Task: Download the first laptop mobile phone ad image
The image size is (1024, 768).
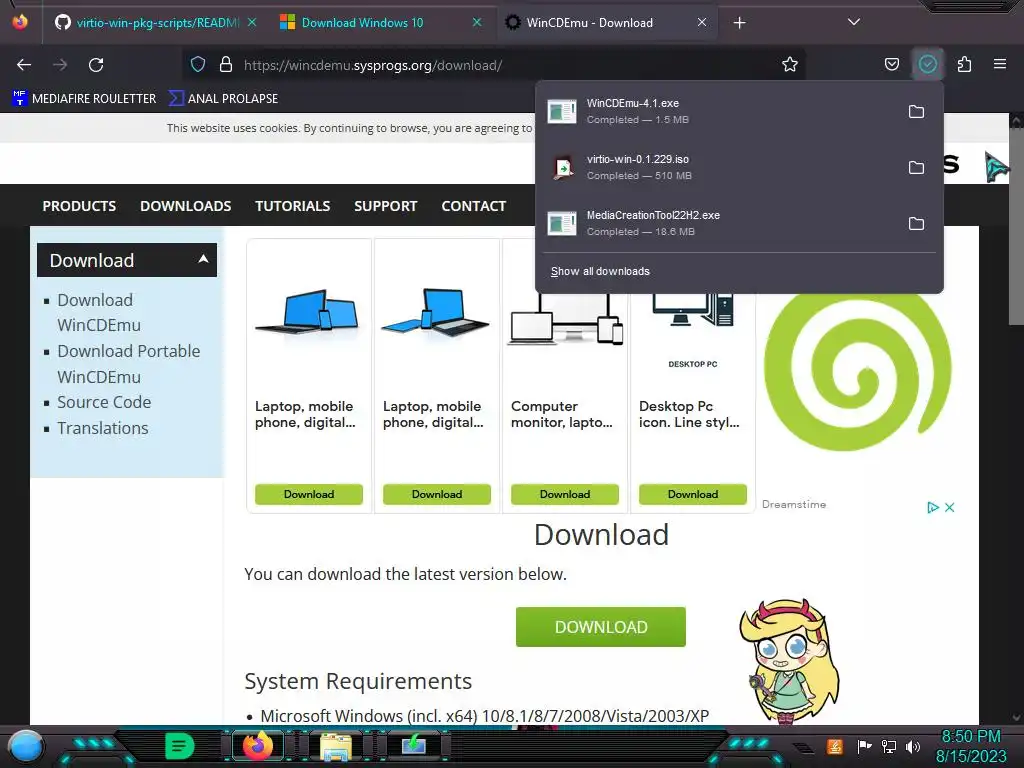Action: tap(309, 494)
